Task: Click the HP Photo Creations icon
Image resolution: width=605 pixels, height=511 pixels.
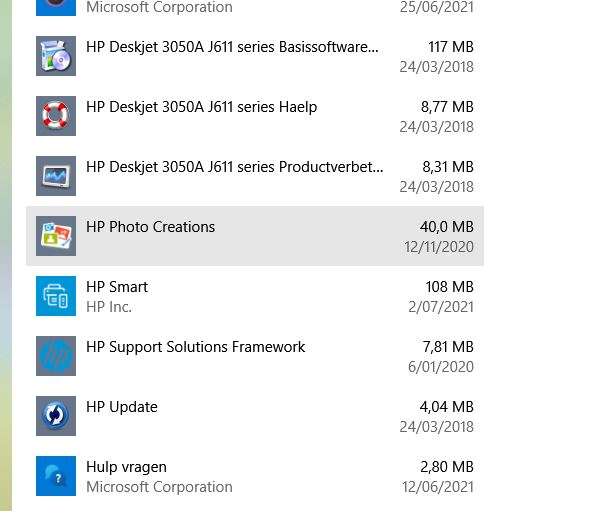Action: click(x=56, y=236)
